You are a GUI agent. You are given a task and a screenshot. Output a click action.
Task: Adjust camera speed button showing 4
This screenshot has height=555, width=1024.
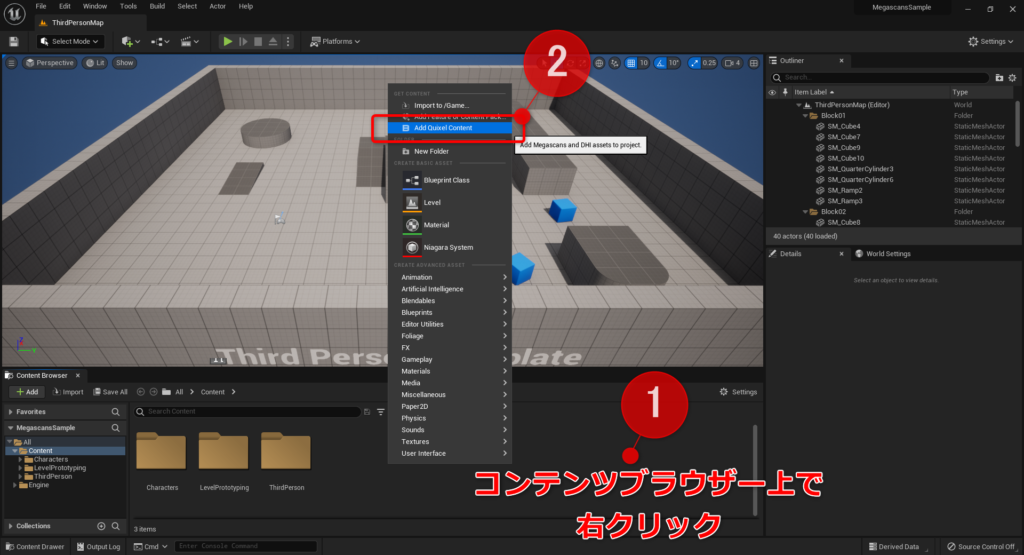point(732,63)
